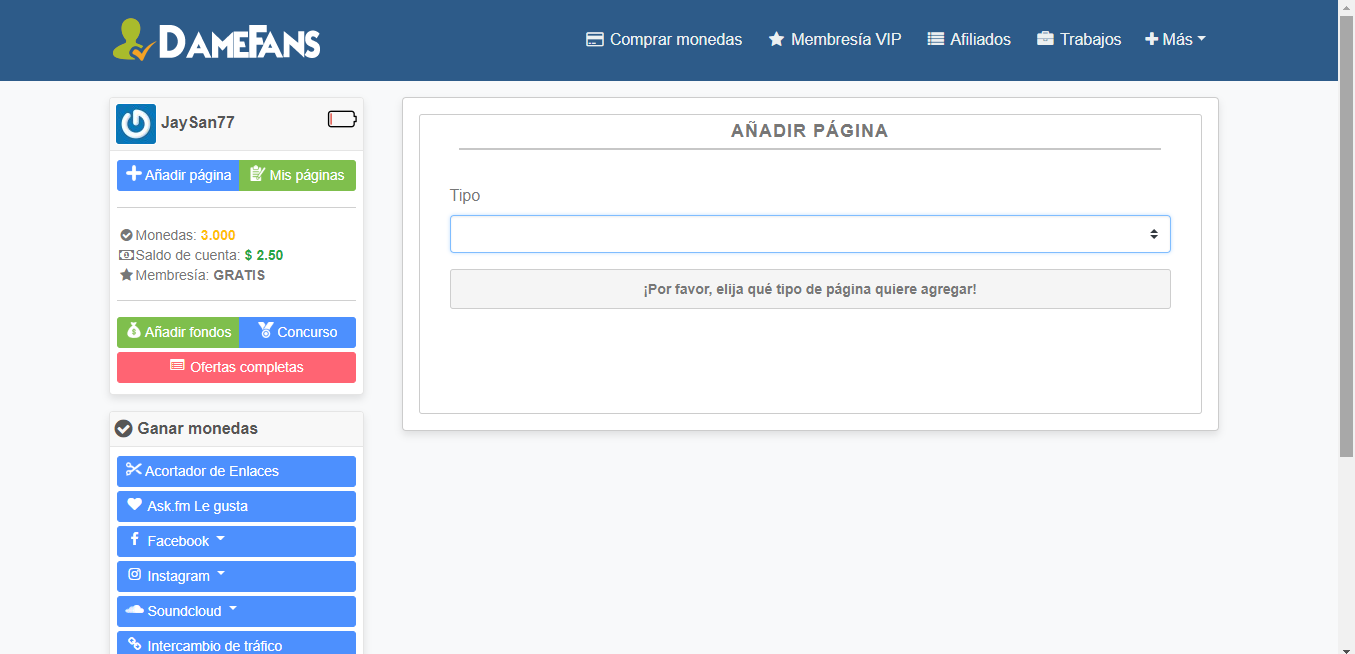This screenshot has width=1355, height=654.
Task: Click the Instagram camera icon
Action: (135, 575)
